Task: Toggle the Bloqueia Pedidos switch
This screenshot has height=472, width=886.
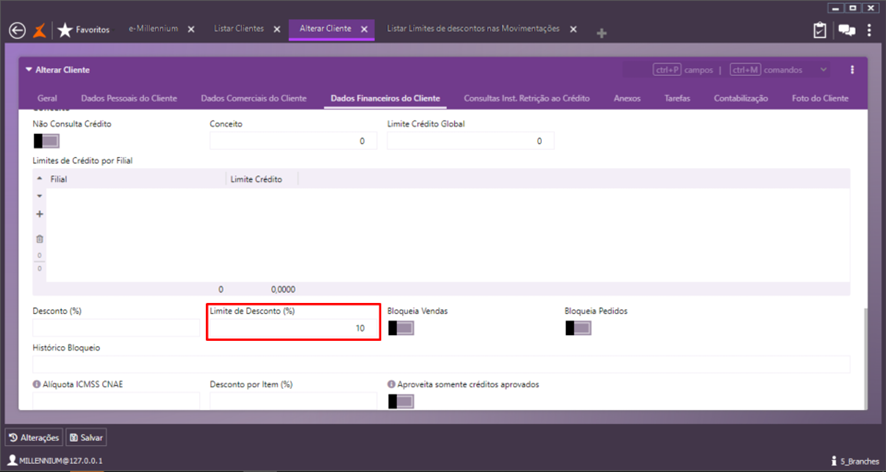Action: [x=578, y=328]
